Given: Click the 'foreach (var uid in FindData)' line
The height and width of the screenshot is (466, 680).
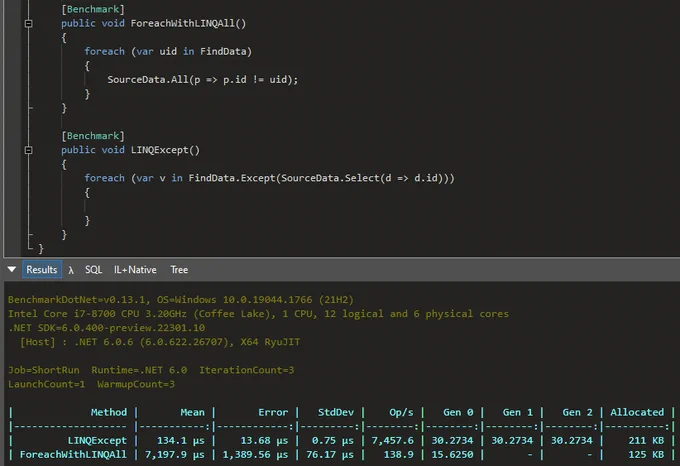Looking at the screenshot, I should click(168, 52).
